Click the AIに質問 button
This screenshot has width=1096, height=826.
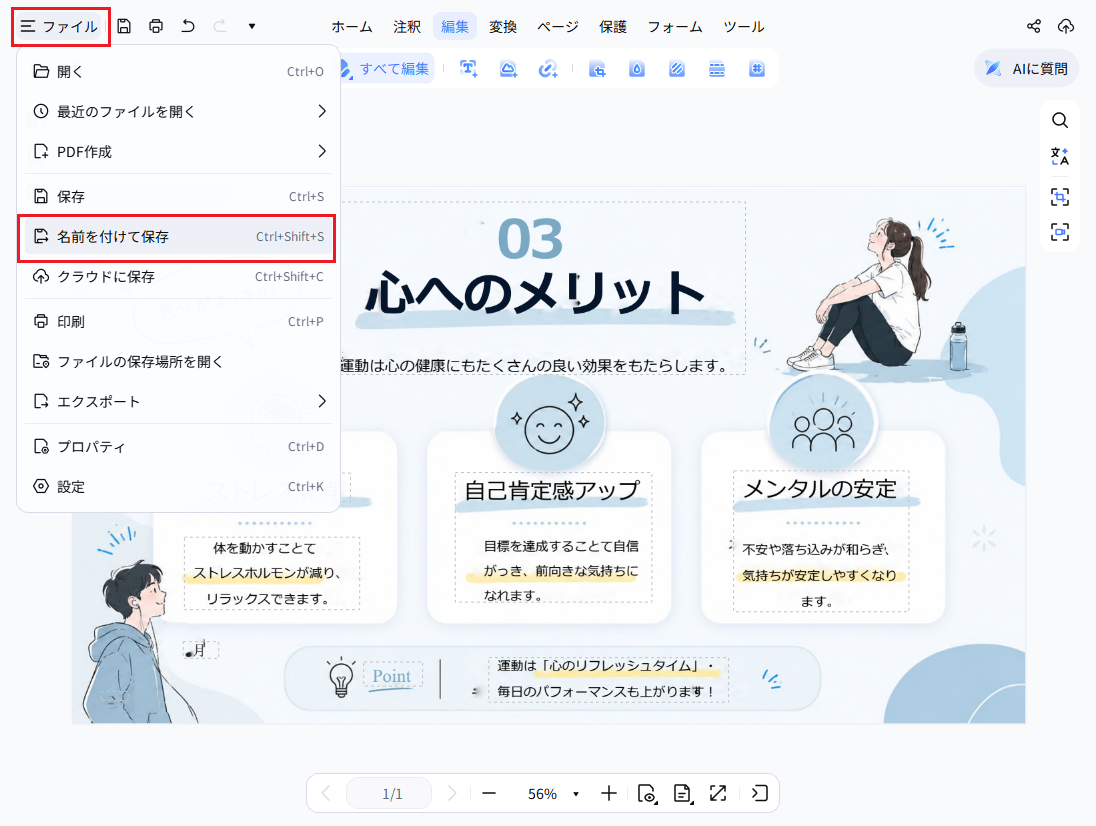1026,68
